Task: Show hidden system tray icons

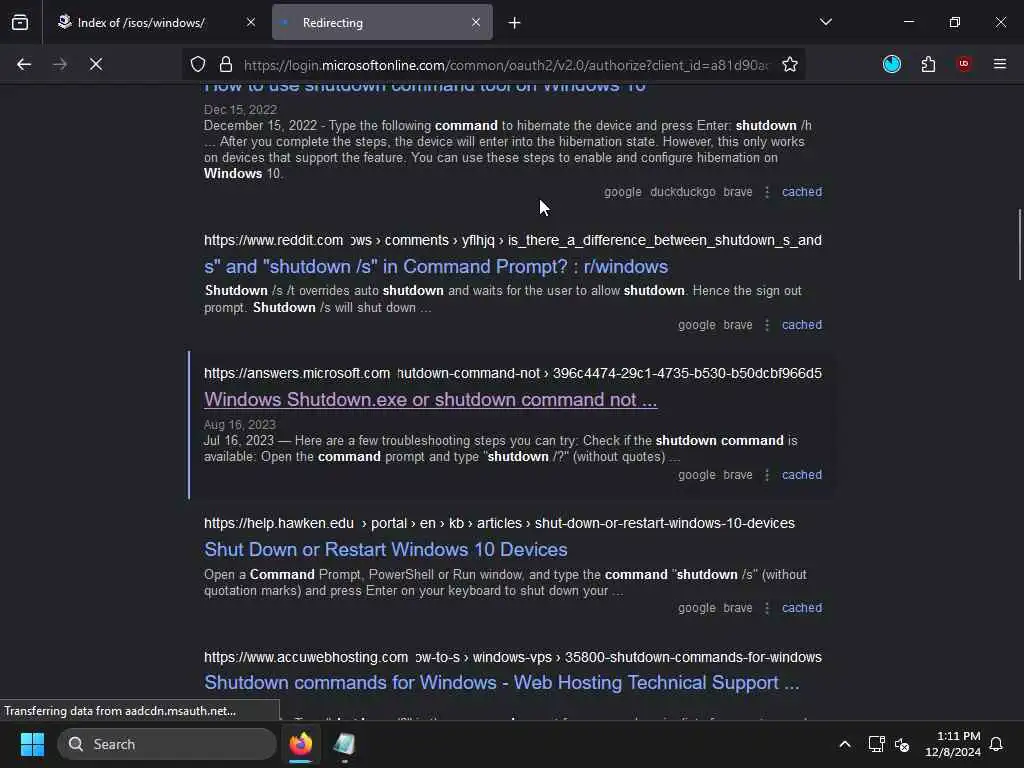Action: click(844, 744)
